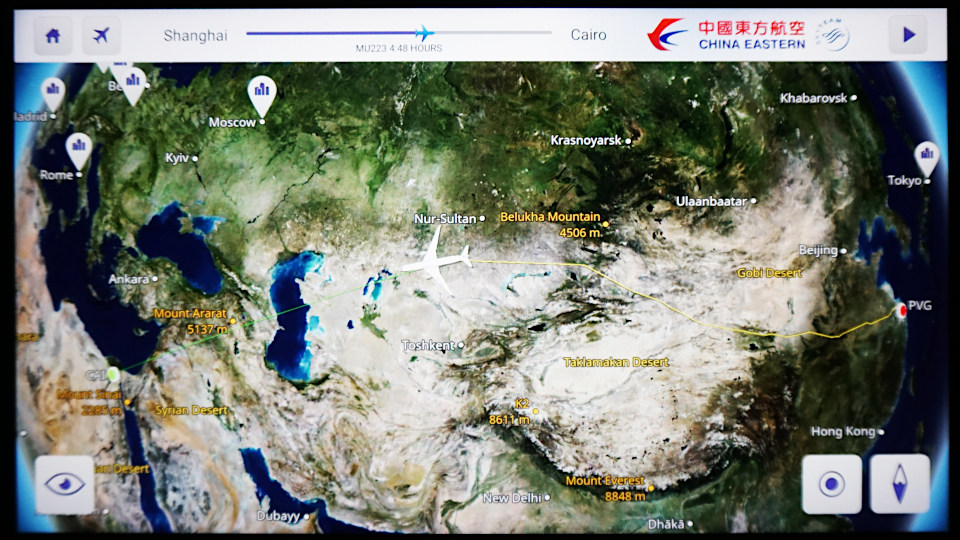Tap the compass orientation button

coord(899,484)
